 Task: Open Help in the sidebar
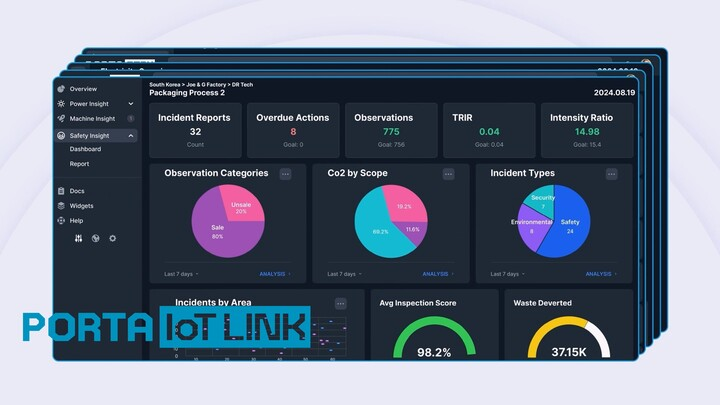pyautogui.click(x=76, y=220)
